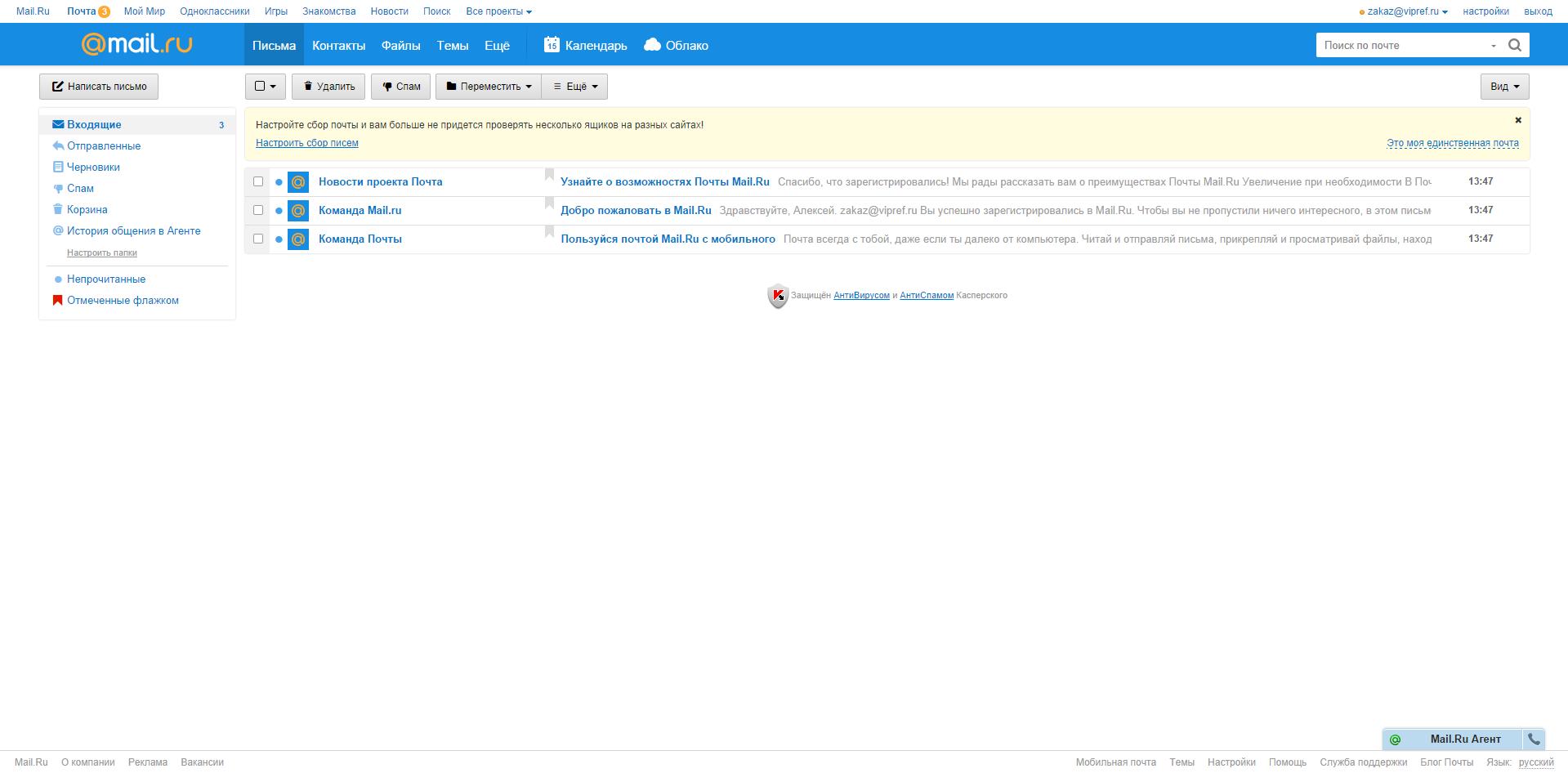1568x773 pixels.
Task: Click the phone icon in Mail.Ru Agent bar
Action: (x=1534, y=739)
